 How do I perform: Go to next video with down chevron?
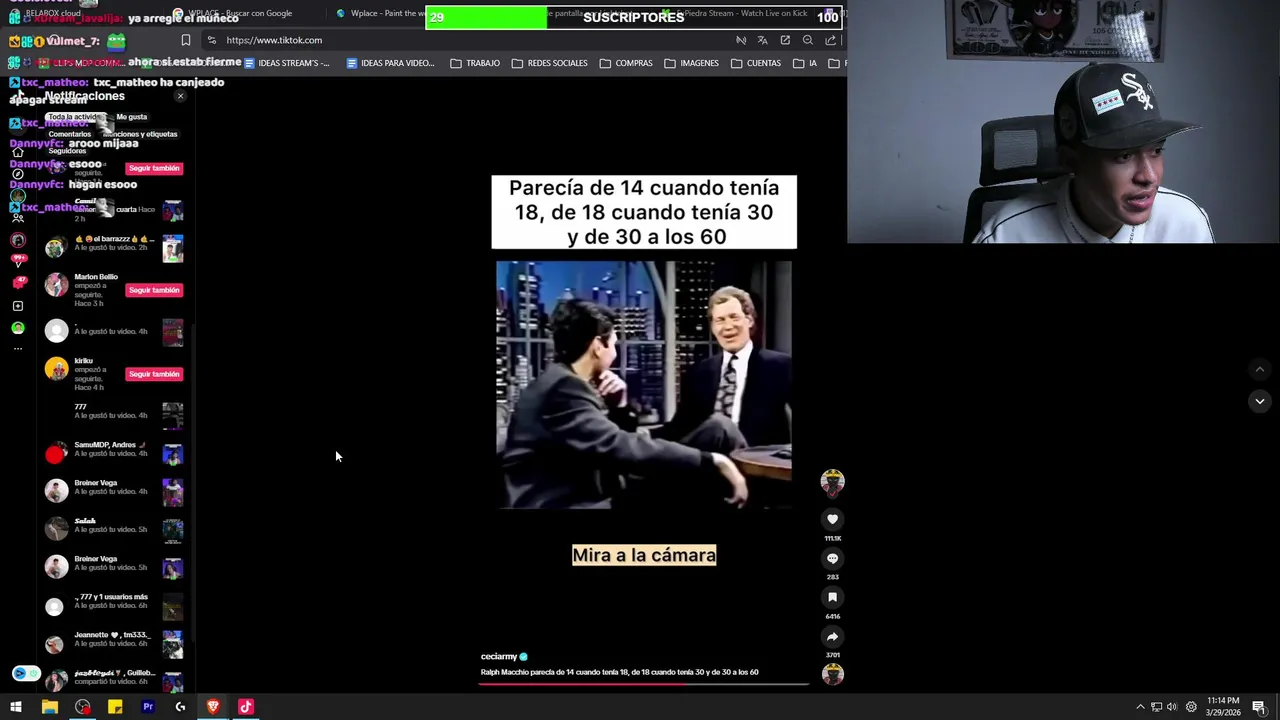click(x=1260, y=401)
